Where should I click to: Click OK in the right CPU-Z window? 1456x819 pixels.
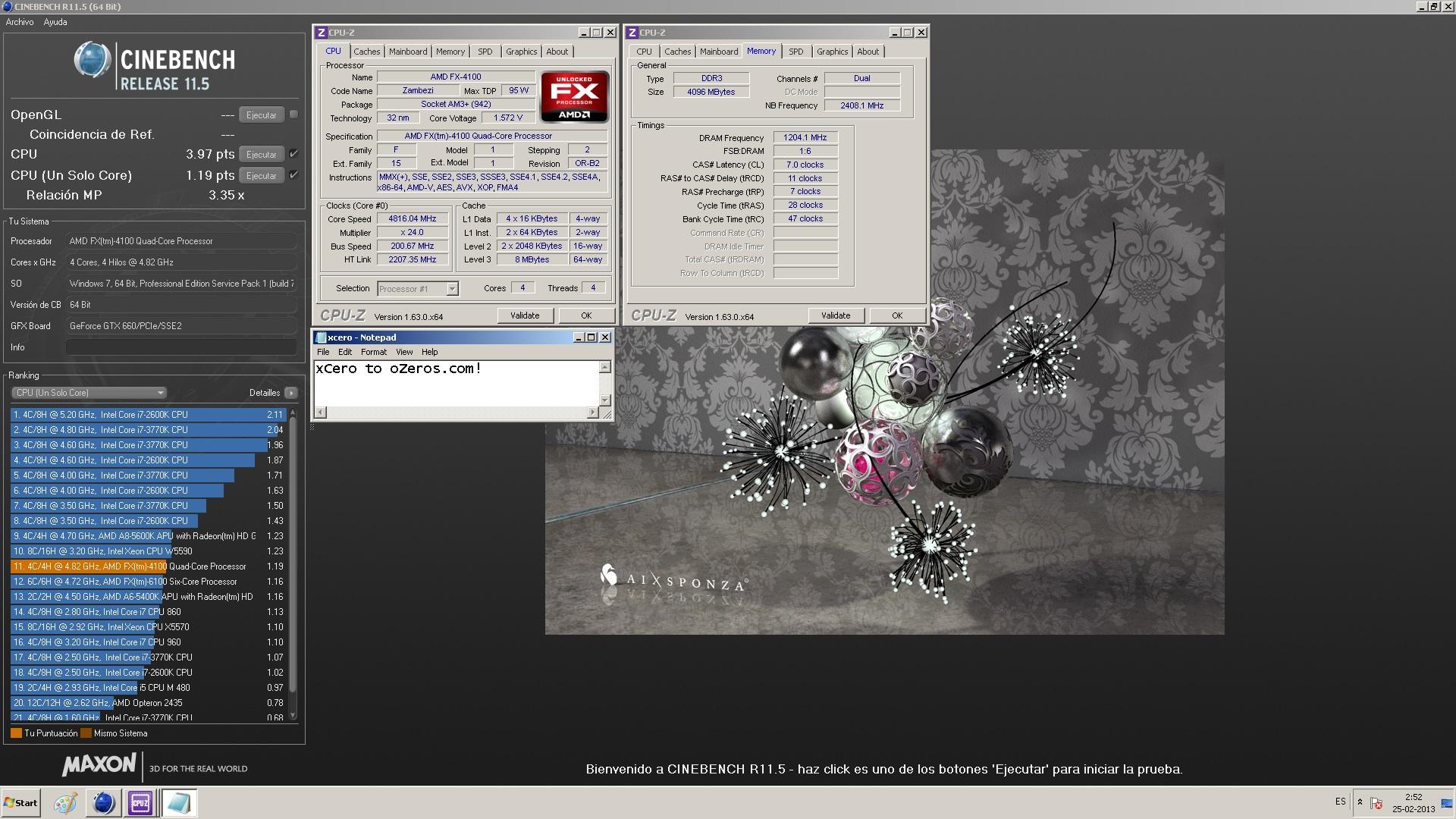point(897,315)
